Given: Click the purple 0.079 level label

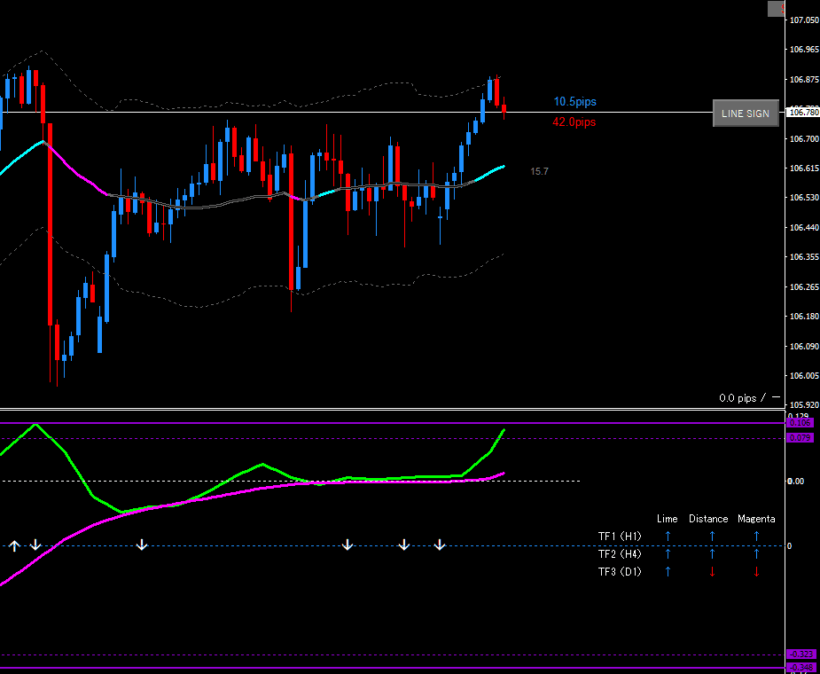Looking at the screenshot, I should pos(800,438).
